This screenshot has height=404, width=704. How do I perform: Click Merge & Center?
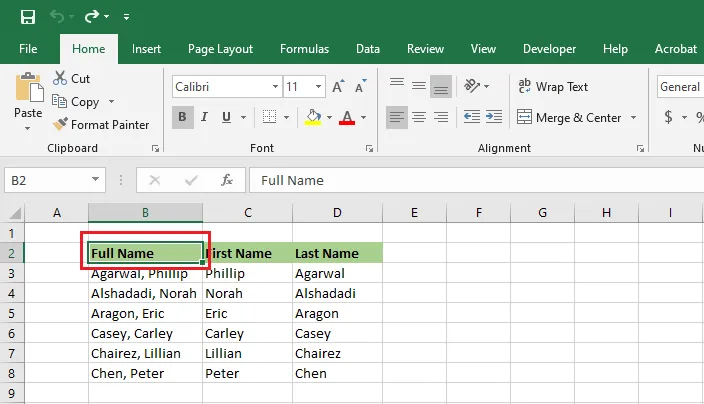[x=569, y=118]
